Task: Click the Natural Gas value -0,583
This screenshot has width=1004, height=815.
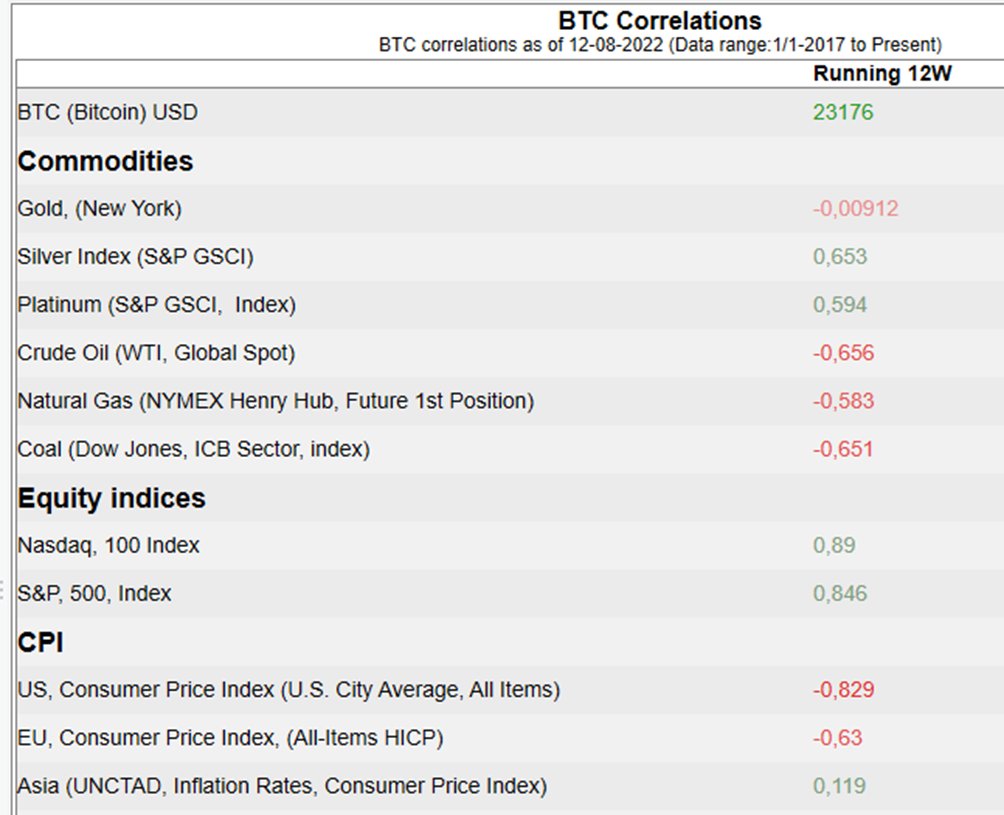Action: tap(843, 401)
